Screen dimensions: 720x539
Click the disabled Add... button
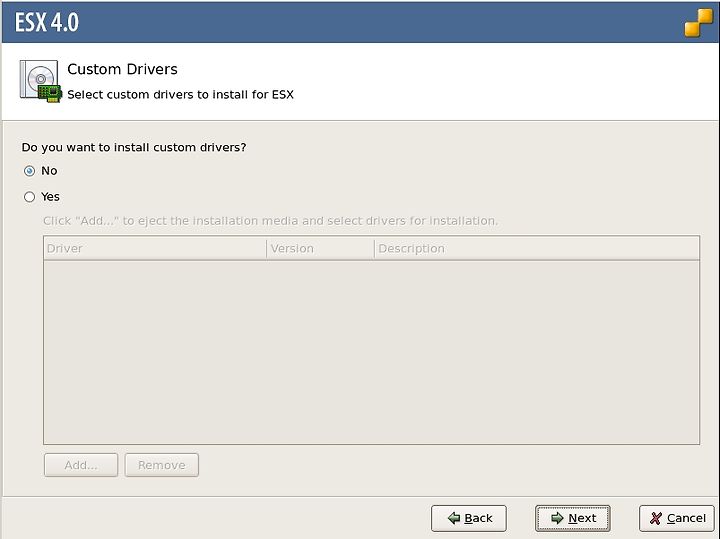point(81,465)
